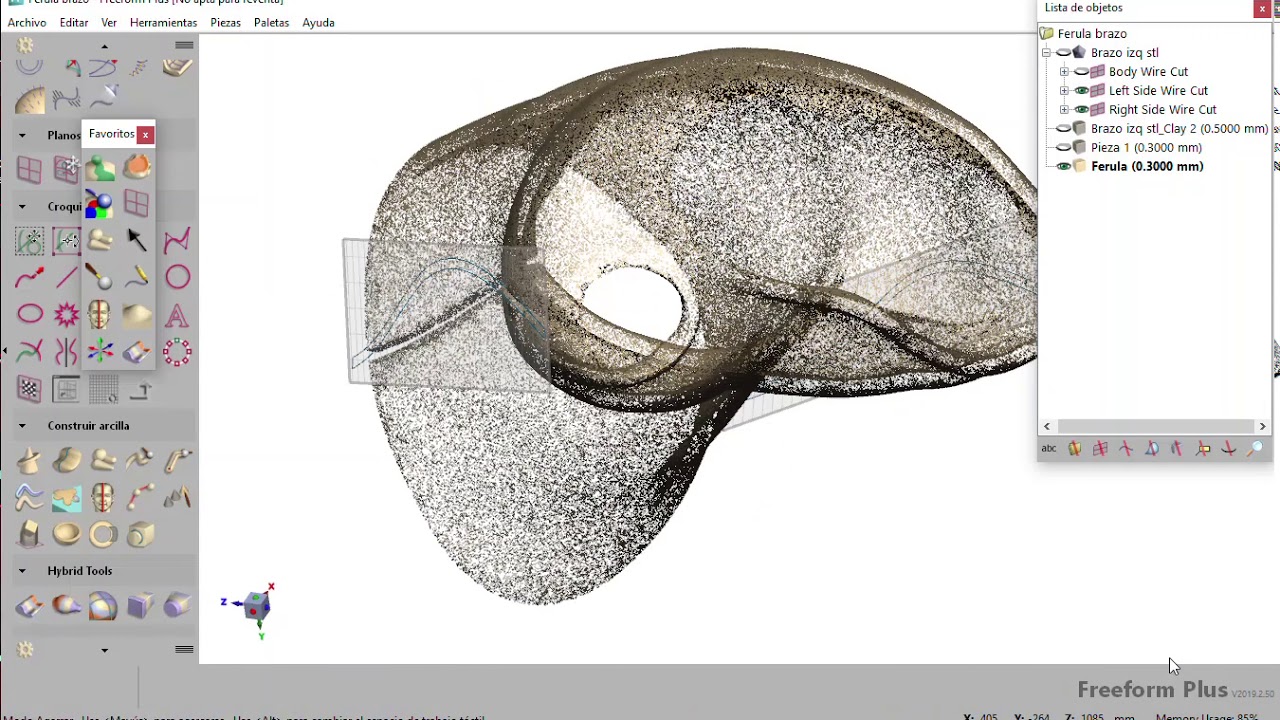Open the Editar menu
The height and width of the screenshot is (720, 1280).
(x=74, y=22)
